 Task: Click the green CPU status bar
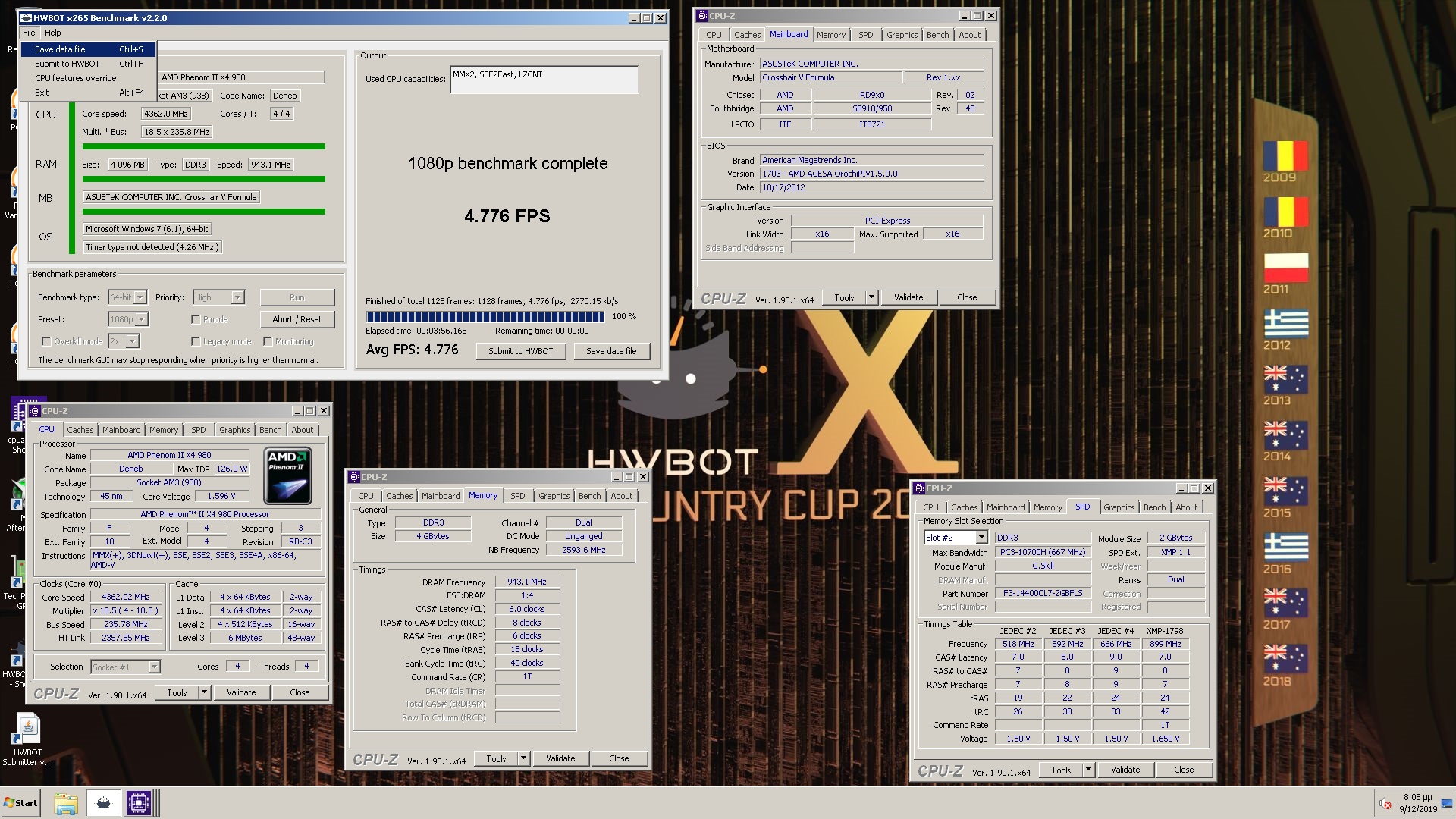click(x=204, y=146)
